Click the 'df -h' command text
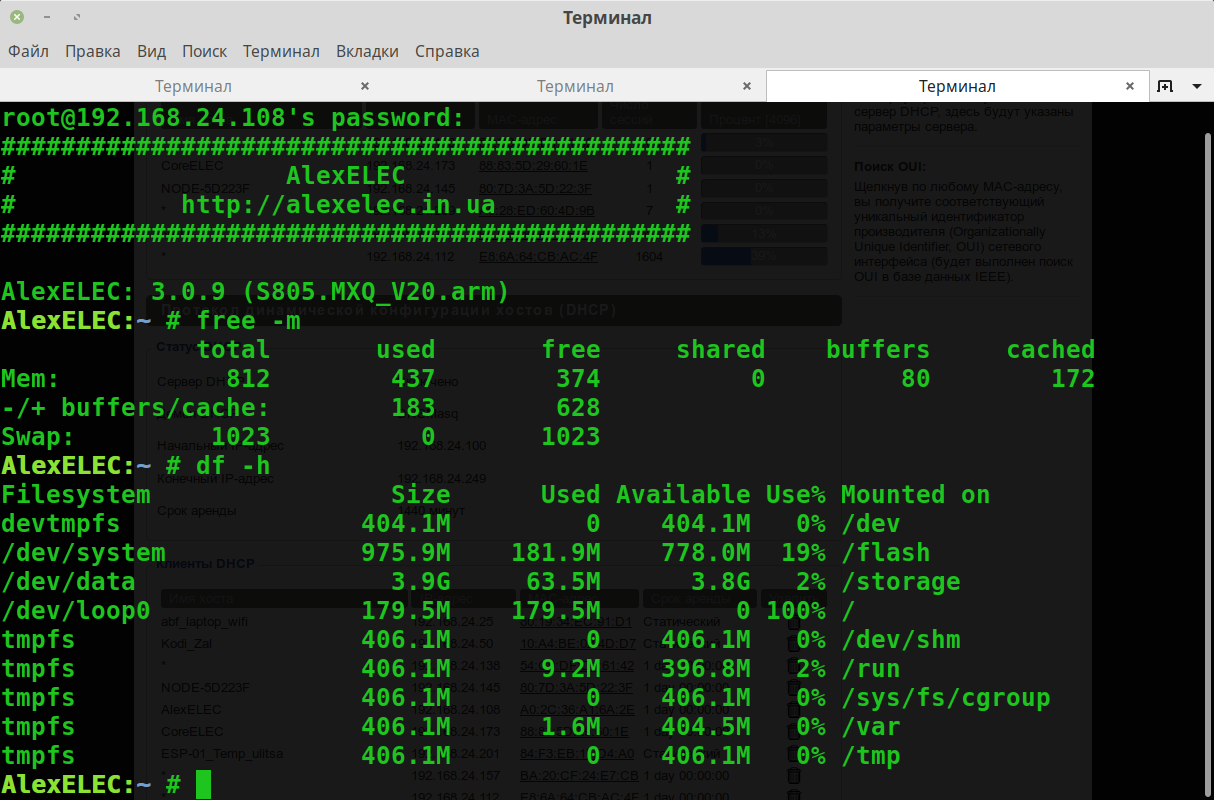Viewport: 1214px width, 800px height. tap(234, 466)
